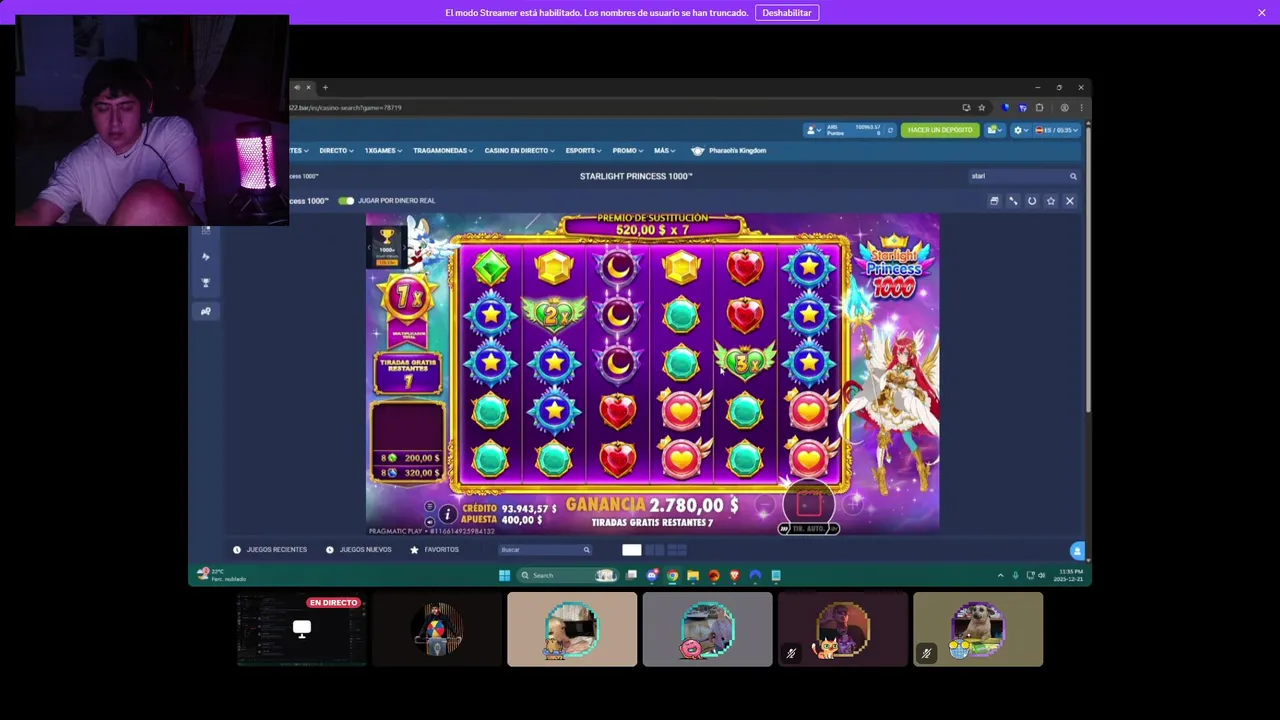
Task: Expand game to fullscreen
Action: [1013, 201]
